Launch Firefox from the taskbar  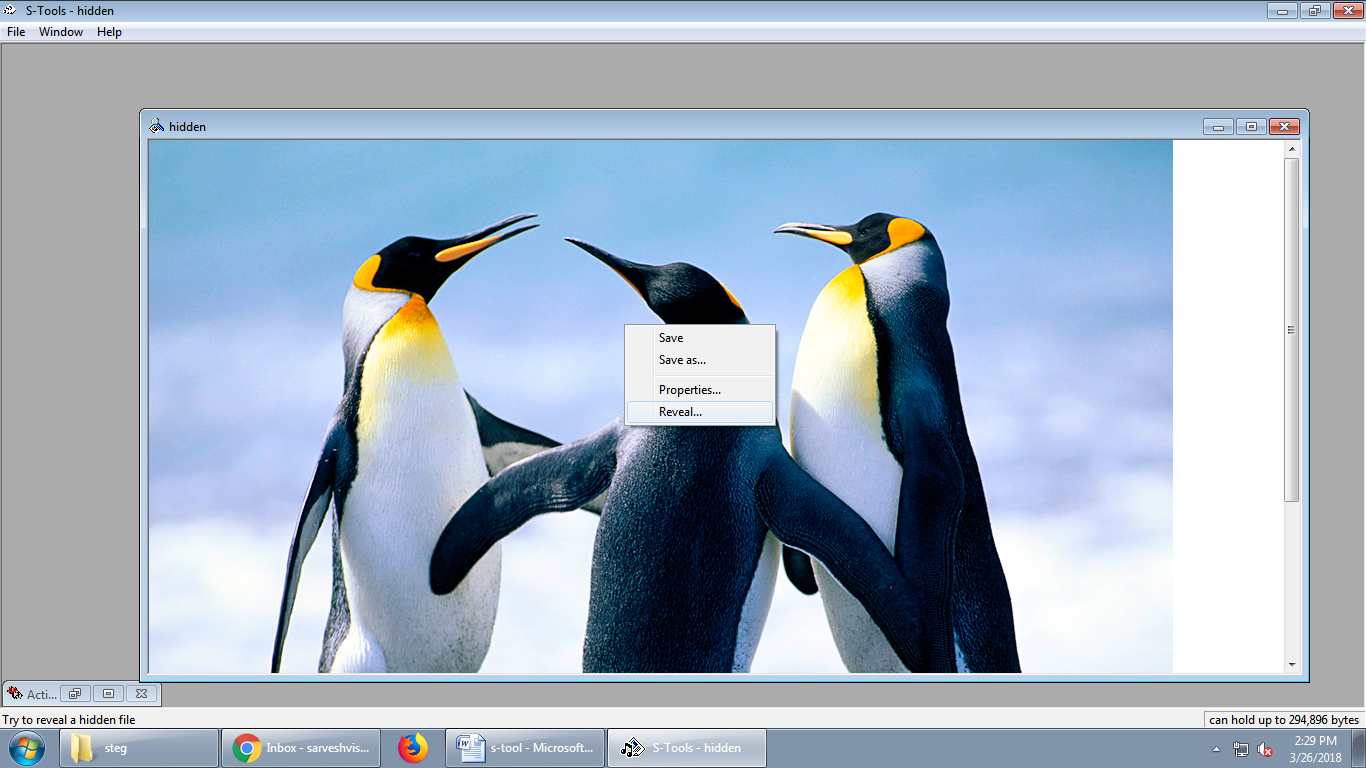click(x=412, y=748)
